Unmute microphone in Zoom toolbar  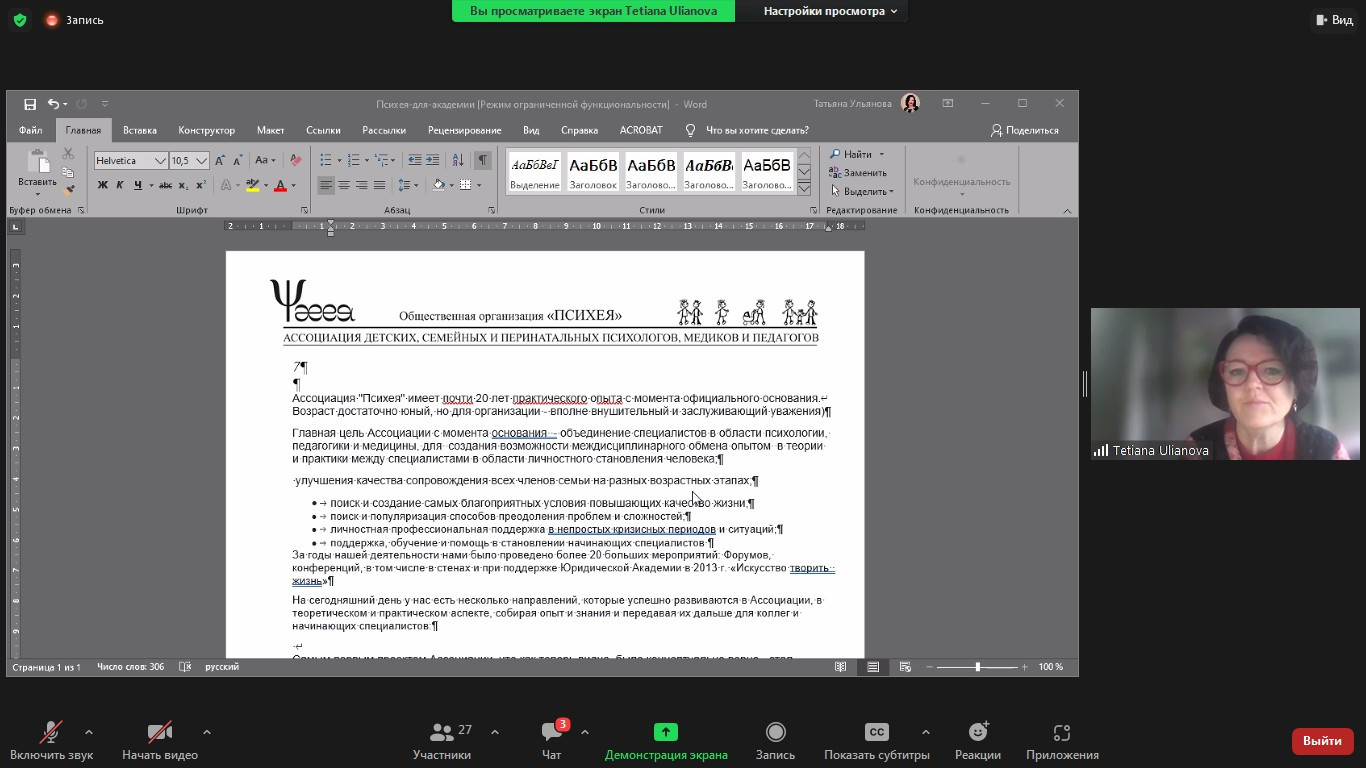pyautogui.click(x=51, y=739)
